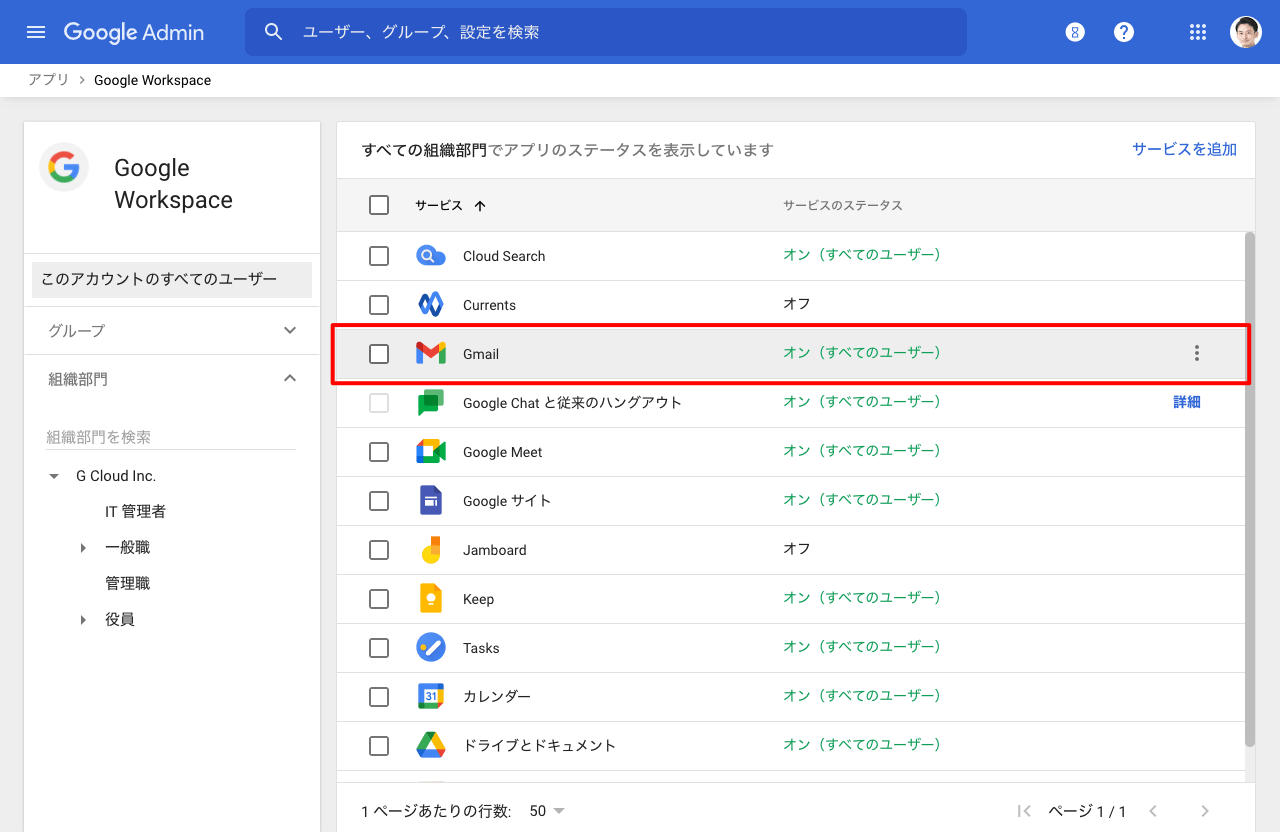The height and width of the screenshot is (832, 1280).
Task: Go to the first page icon
Action: (x=1024, y=811)
